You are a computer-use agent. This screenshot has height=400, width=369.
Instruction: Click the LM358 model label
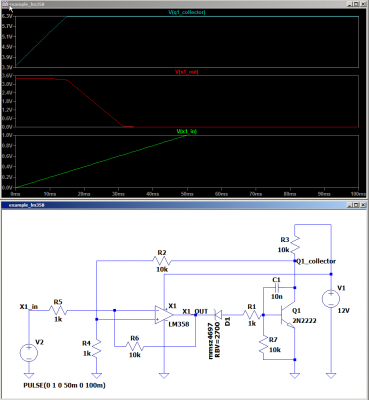179,324
